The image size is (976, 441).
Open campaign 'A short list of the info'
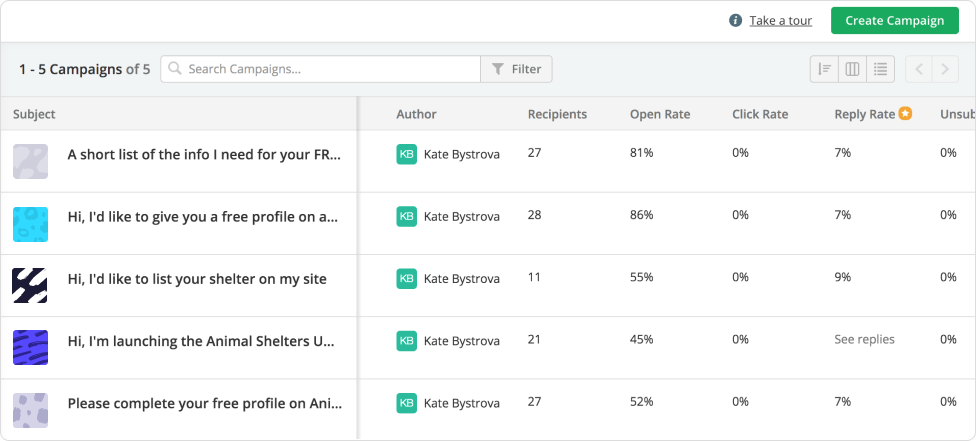(204, 154)
